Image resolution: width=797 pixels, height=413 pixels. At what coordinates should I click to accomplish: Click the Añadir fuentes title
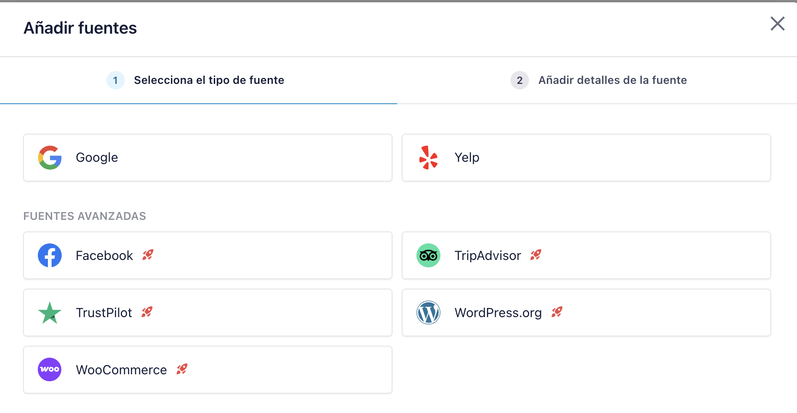tap(80, 28)
